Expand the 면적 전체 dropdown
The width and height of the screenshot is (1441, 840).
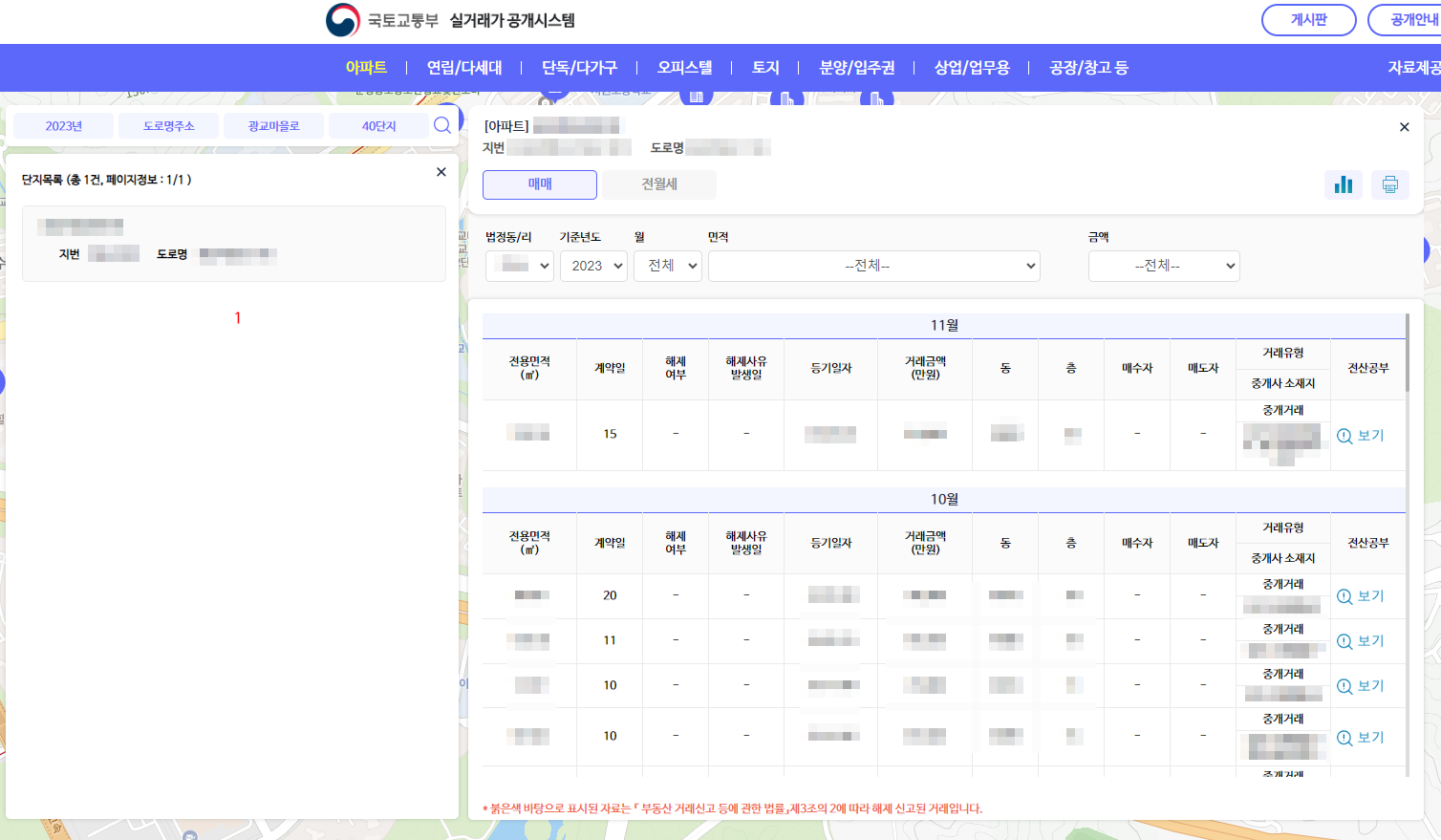(x=873, y=266)
